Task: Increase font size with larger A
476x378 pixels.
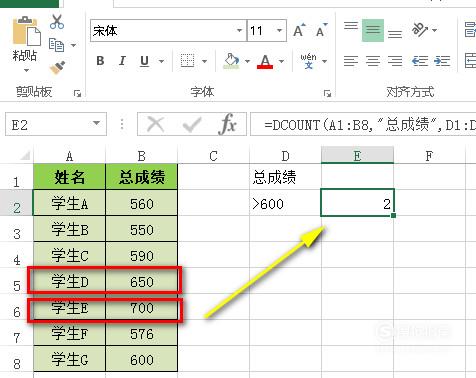Action: [x=299, y=31]
